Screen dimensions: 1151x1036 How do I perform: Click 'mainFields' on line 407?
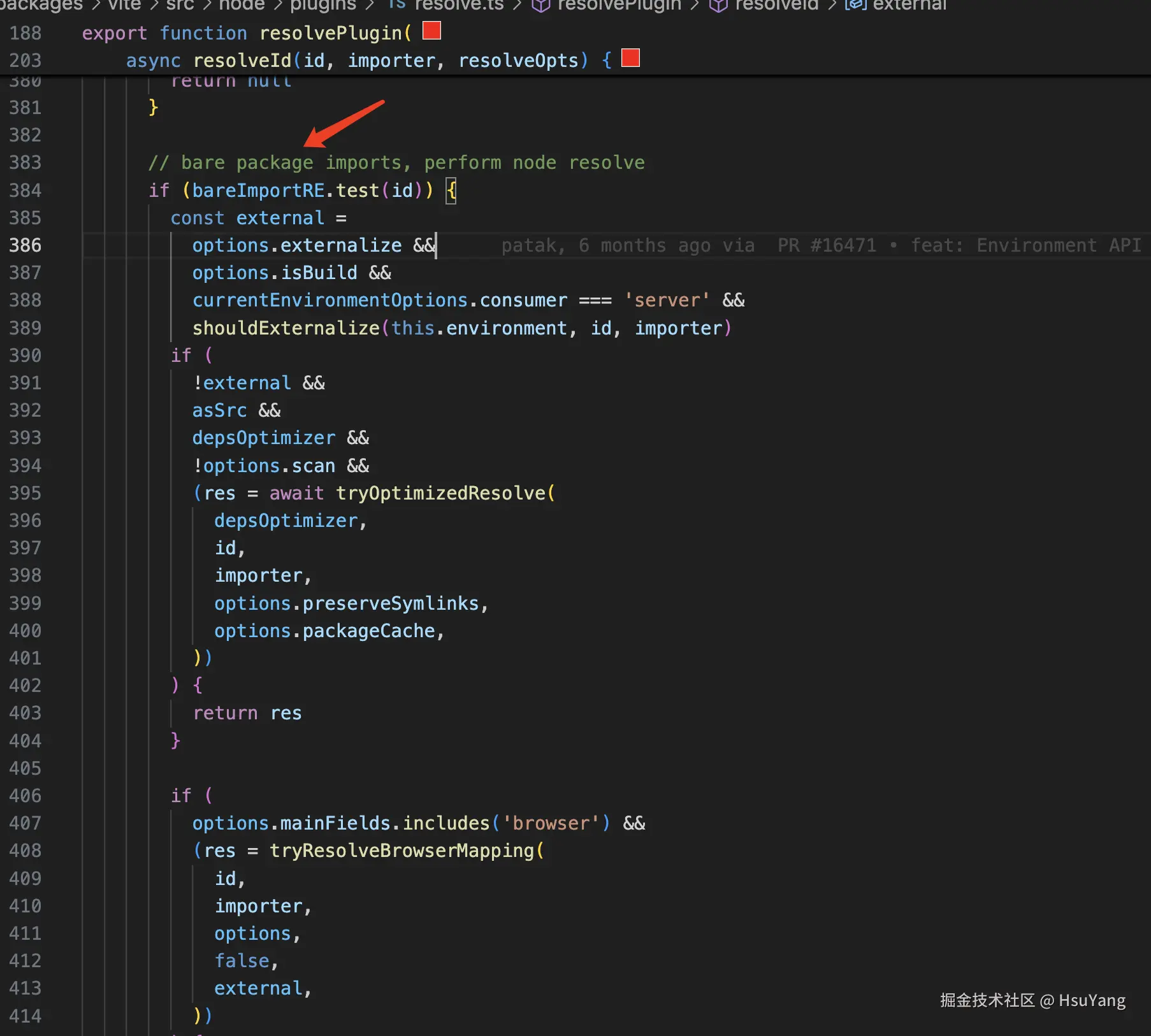[336, 823]
